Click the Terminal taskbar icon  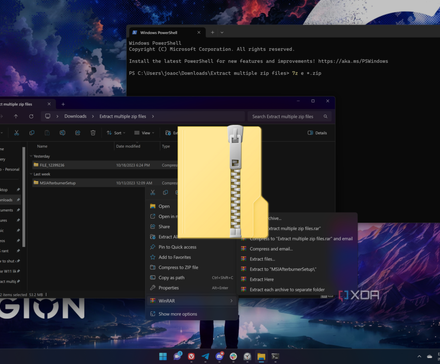[275, 356]
